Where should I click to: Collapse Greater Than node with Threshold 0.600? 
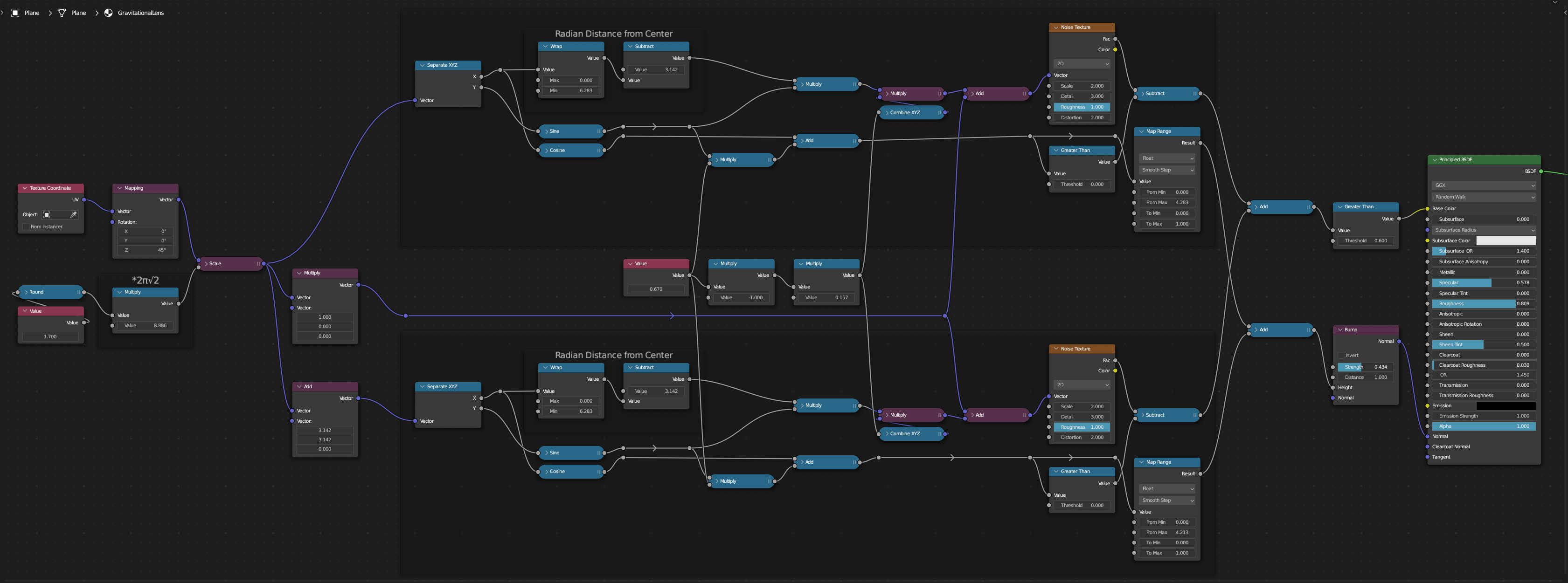[1340, 207]
